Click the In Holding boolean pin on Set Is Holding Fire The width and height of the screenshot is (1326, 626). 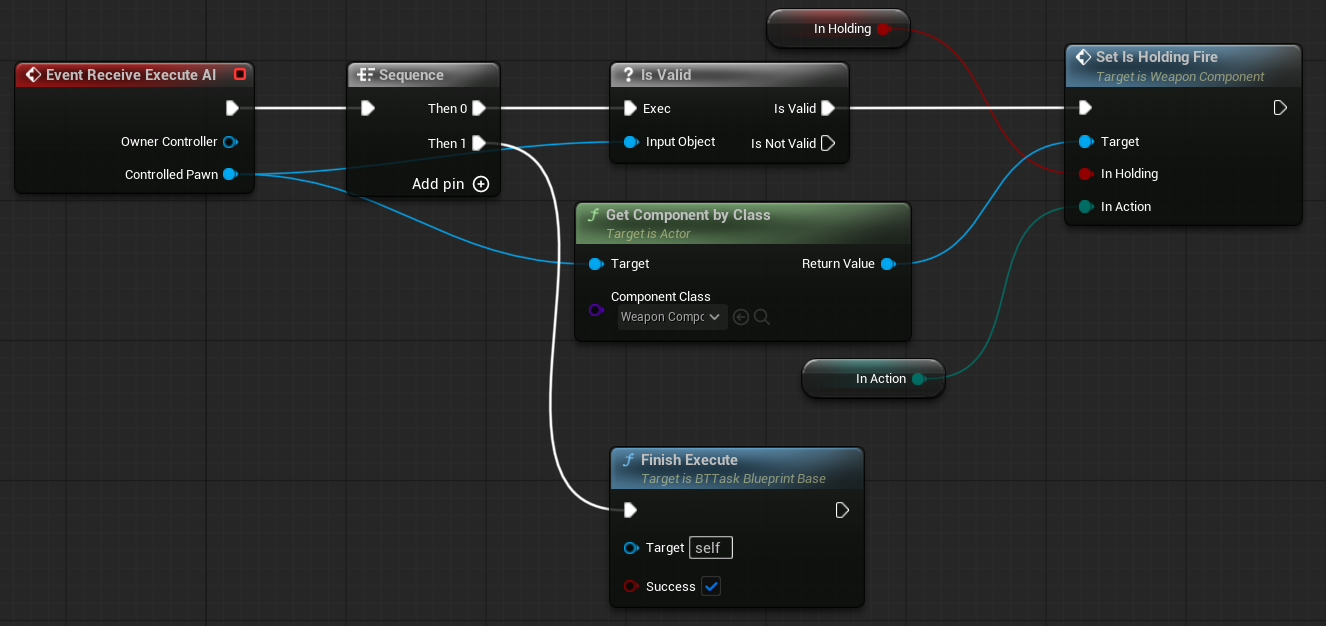coord(1085,174)
